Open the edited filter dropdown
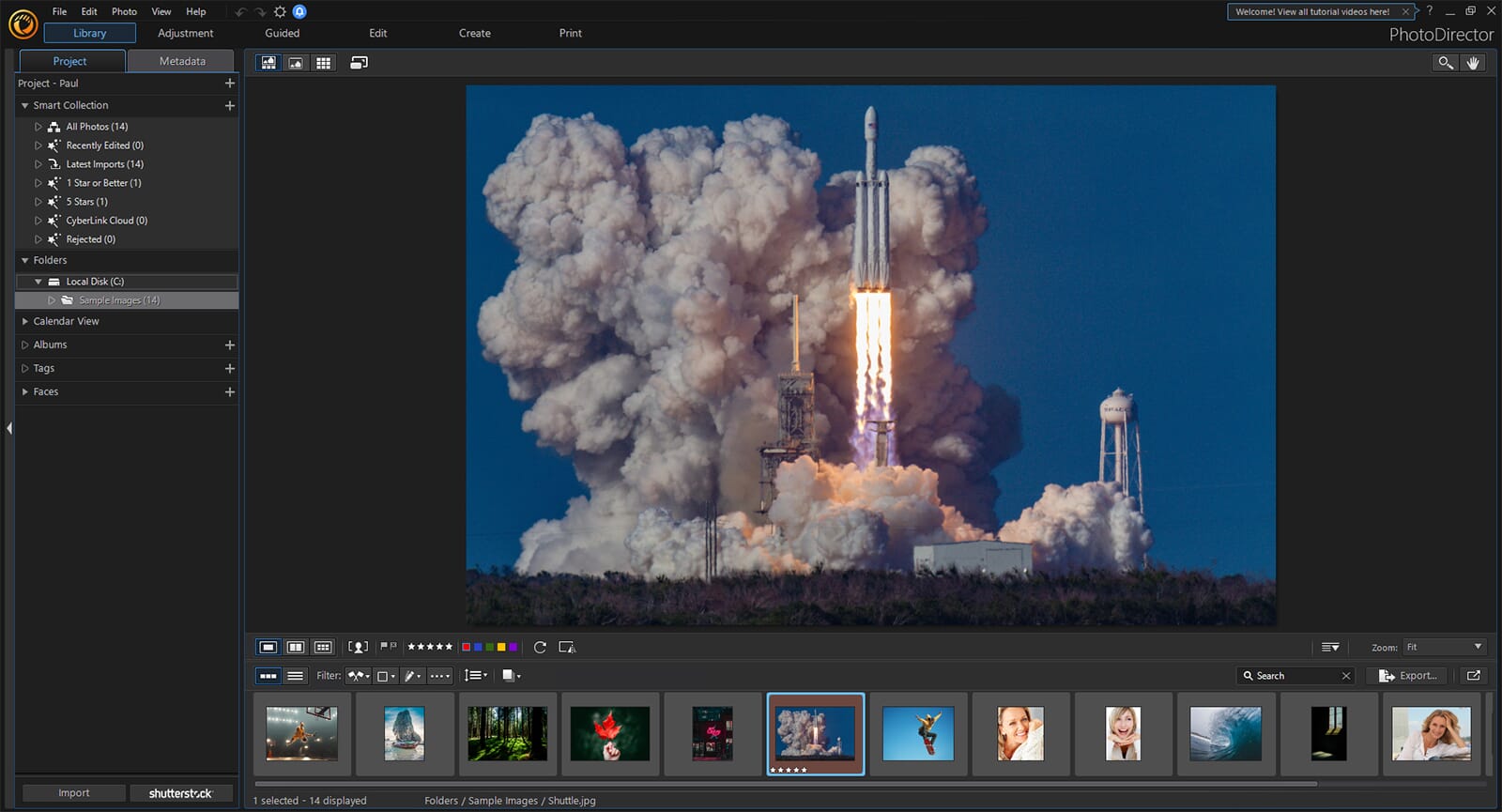The width and height of the screenshot is (1502, 812). point(413,676)
